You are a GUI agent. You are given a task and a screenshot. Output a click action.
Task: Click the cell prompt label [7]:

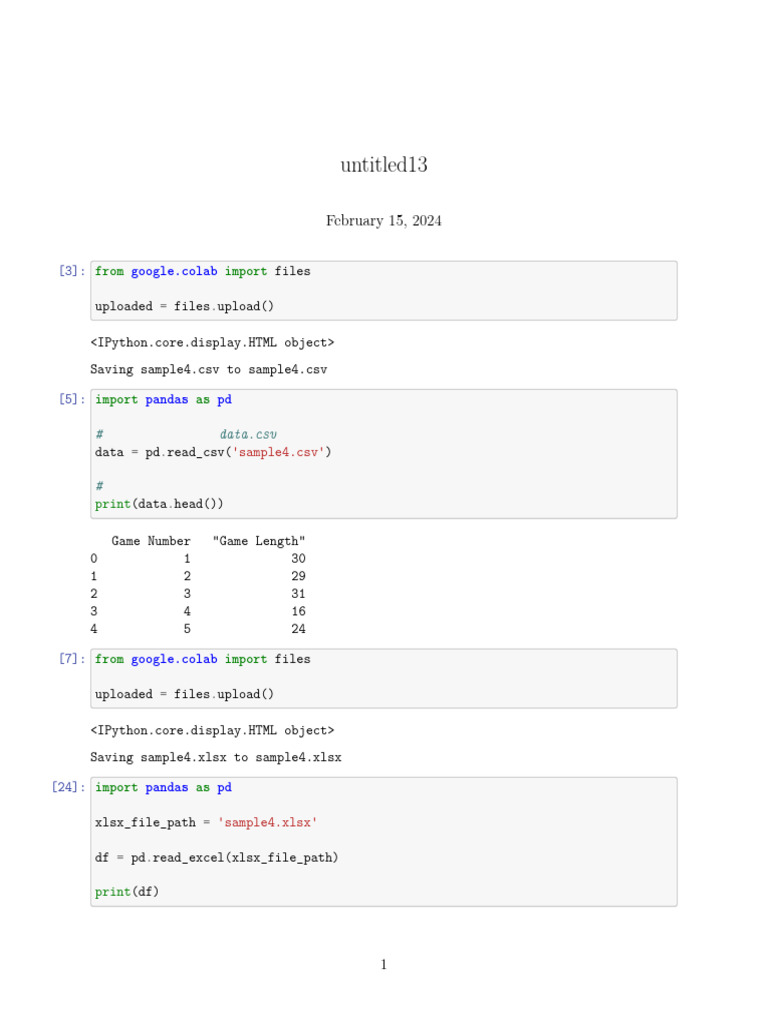coord(72,658)
